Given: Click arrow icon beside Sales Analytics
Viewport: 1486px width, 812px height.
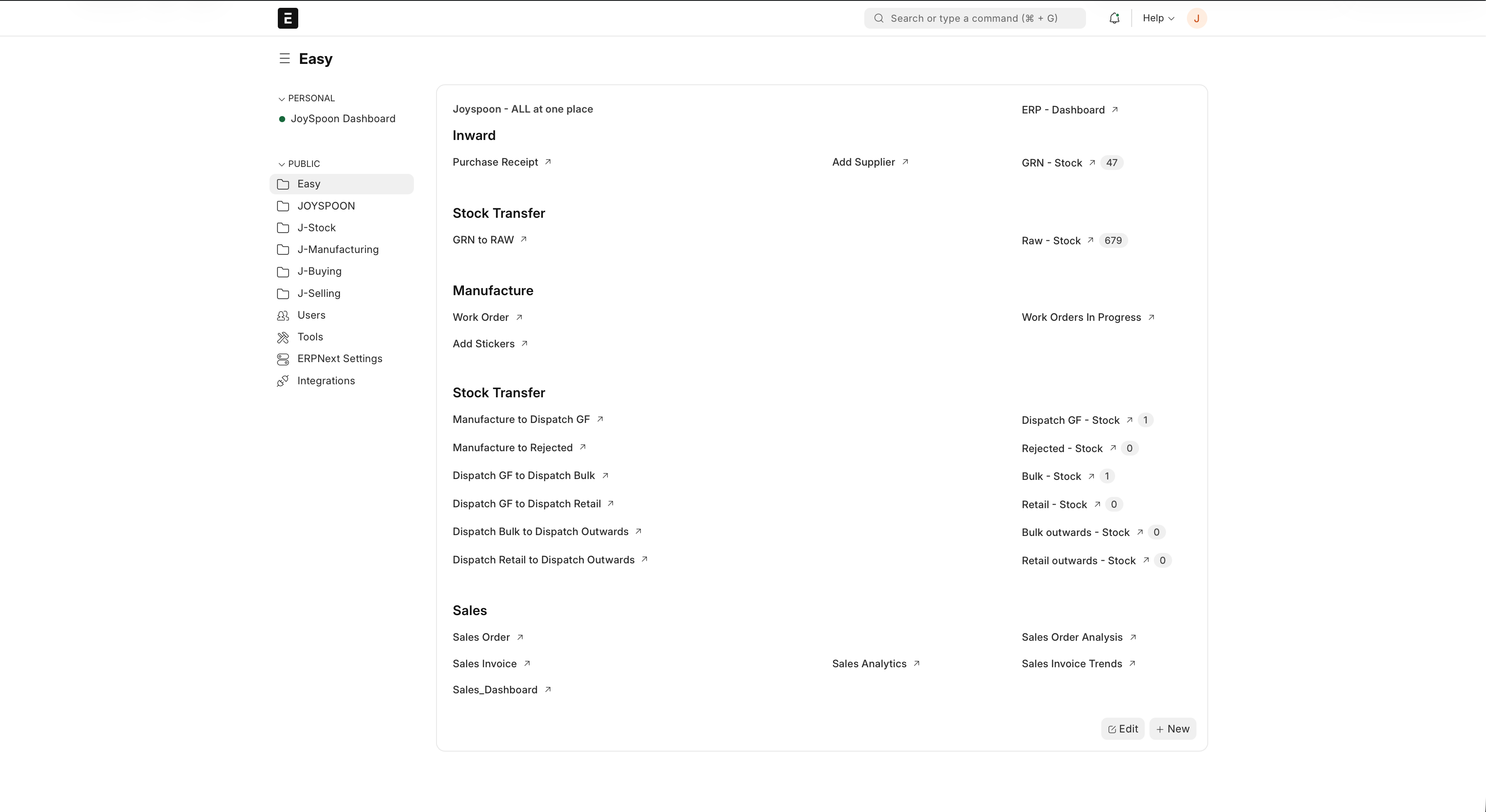Looking at the screenshot, I should [916, 663].
